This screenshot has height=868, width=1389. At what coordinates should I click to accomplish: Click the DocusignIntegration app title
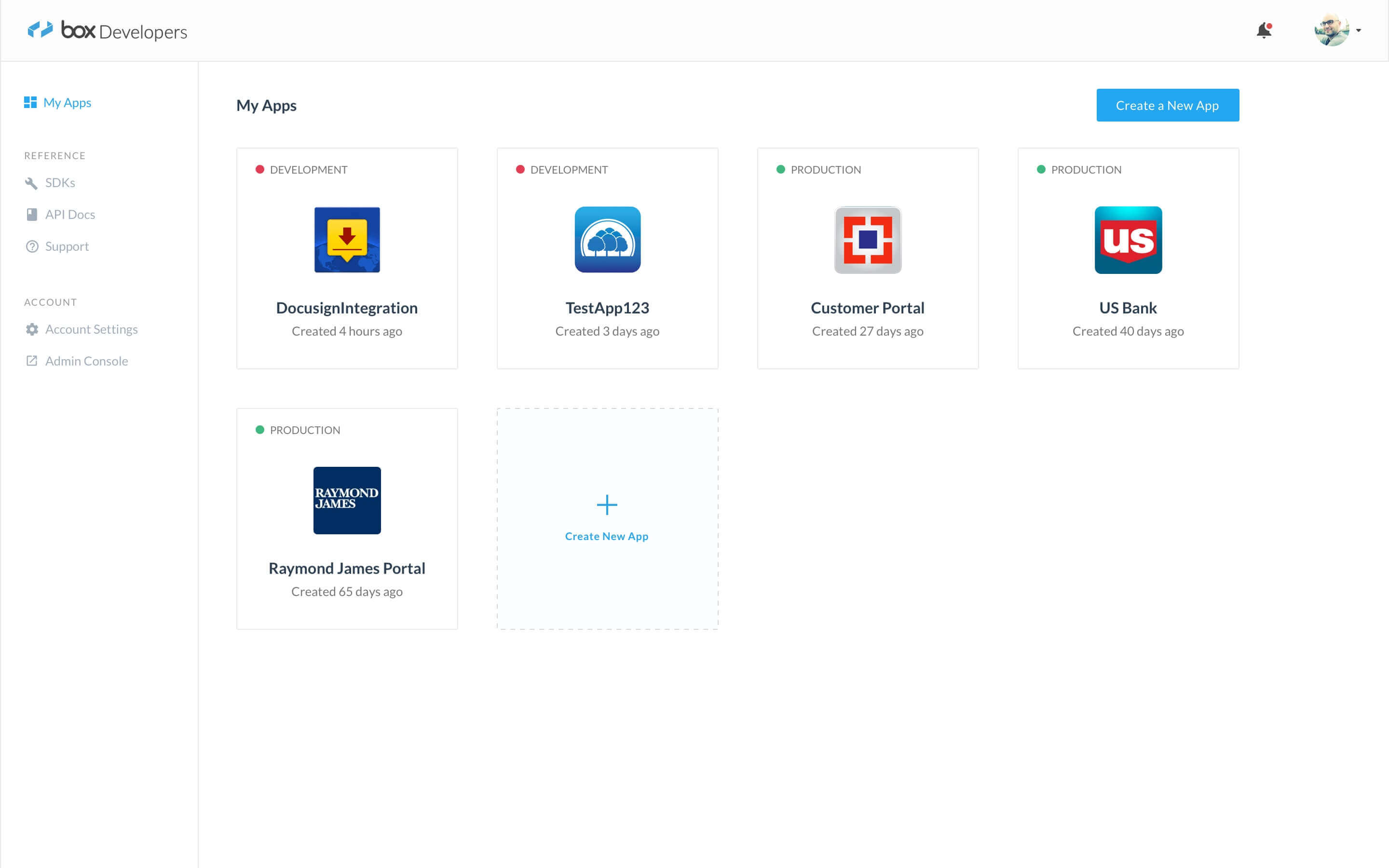[347, 308]
